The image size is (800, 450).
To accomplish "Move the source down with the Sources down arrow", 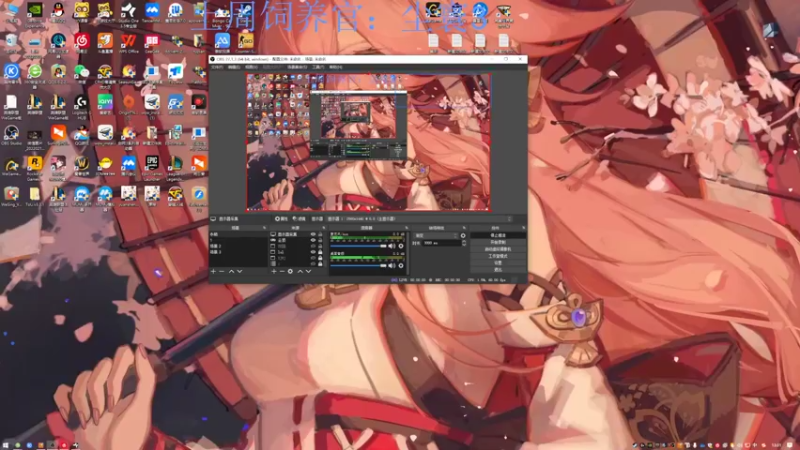I will pos(308,271).
